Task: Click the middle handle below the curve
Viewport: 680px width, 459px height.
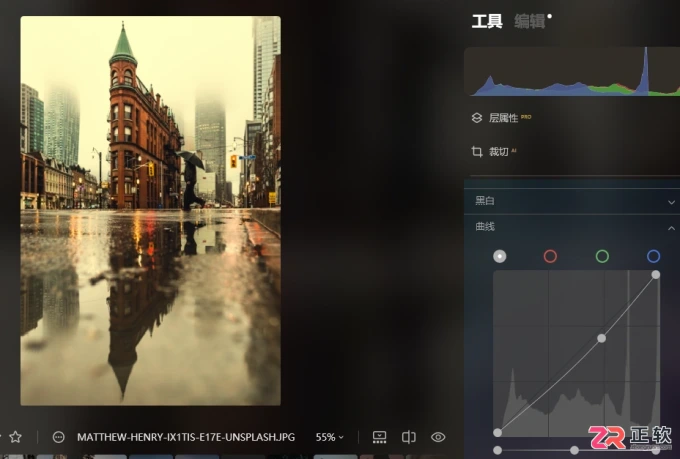Action: [x=574, y=450]
